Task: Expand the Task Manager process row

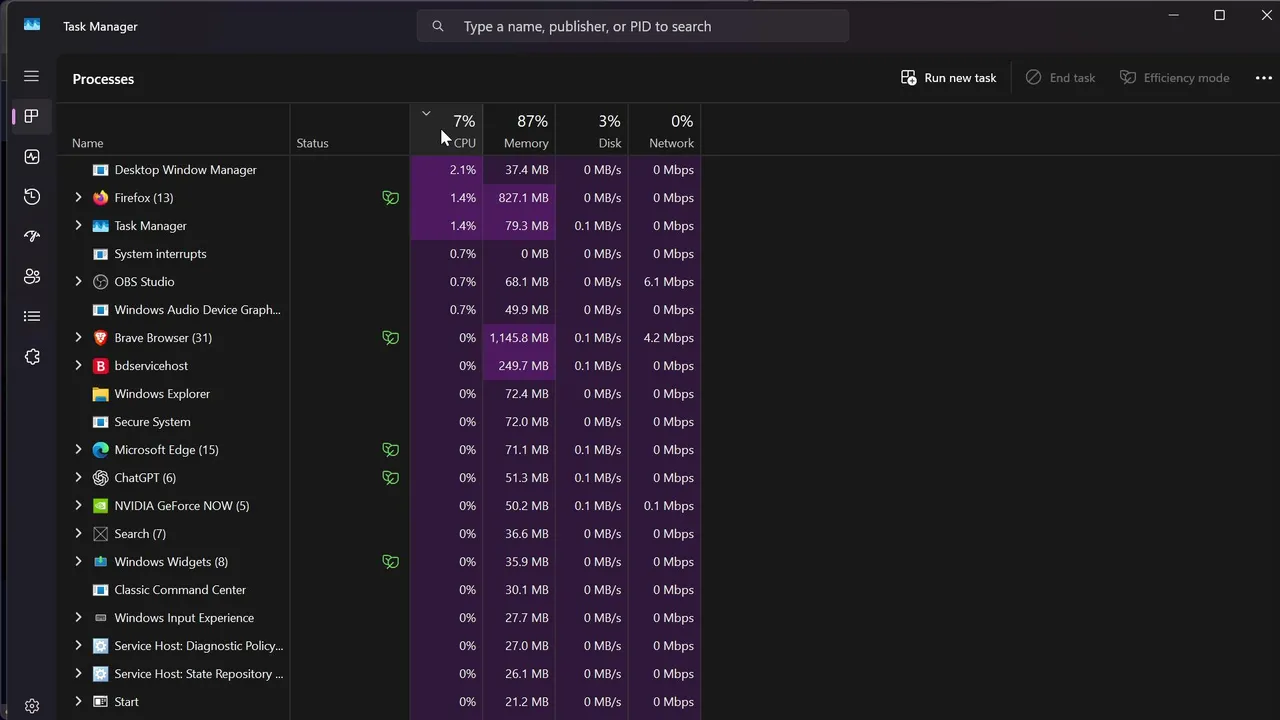Action: point(78,226)
